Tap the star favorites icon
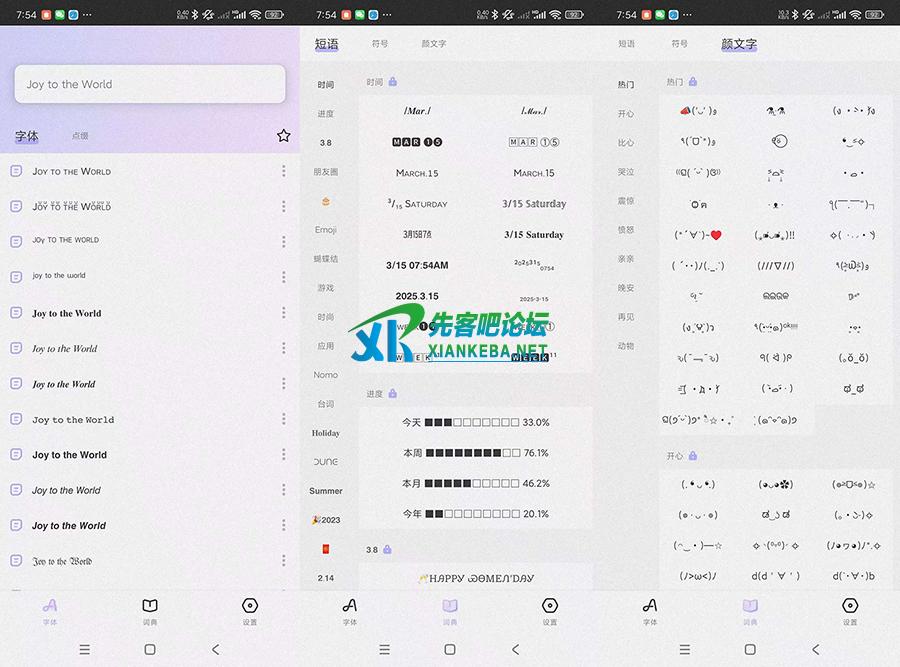 283,136
